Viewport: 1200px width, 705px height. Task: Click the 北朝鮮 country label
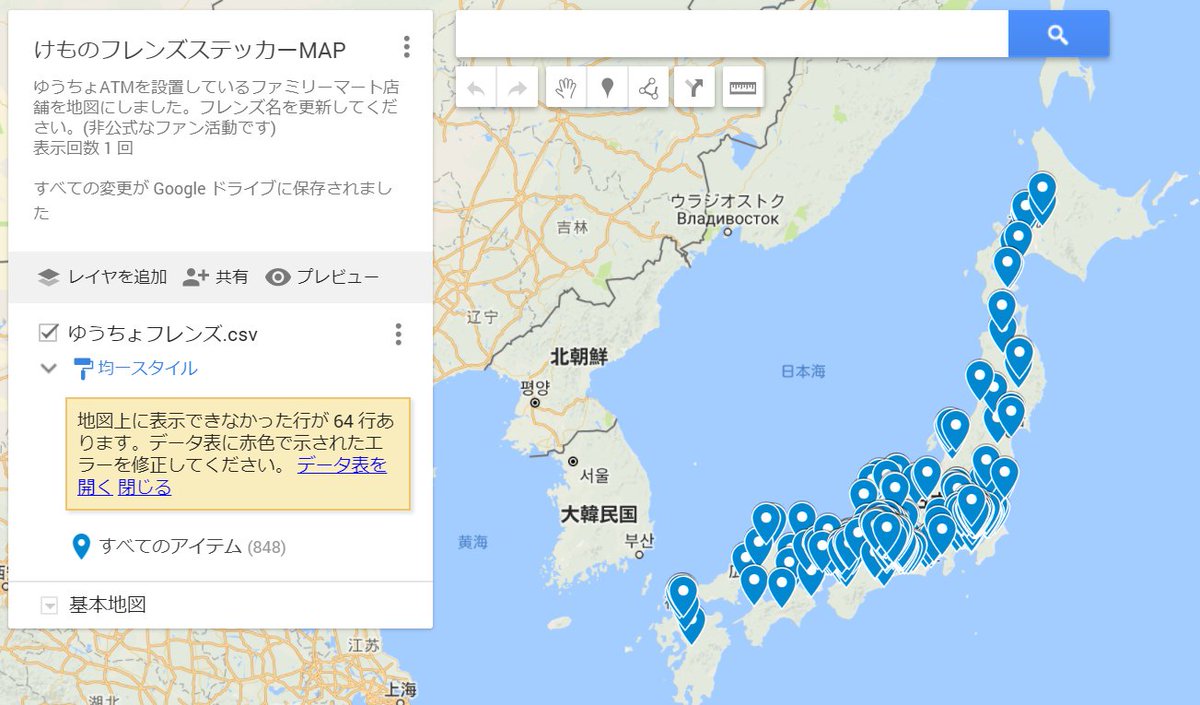tap(579, 356)
